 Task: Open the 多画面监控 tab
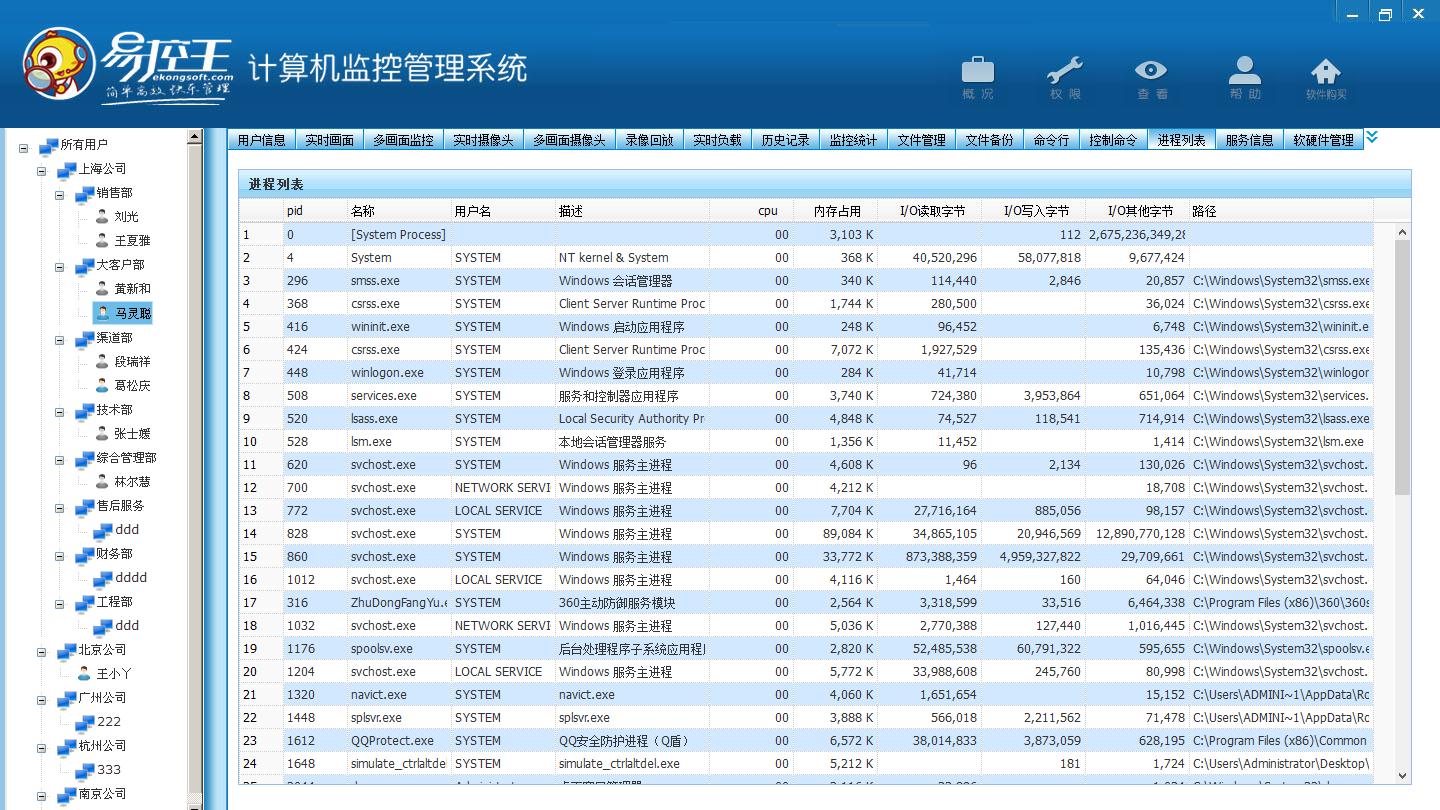click(x=404, y=140)
